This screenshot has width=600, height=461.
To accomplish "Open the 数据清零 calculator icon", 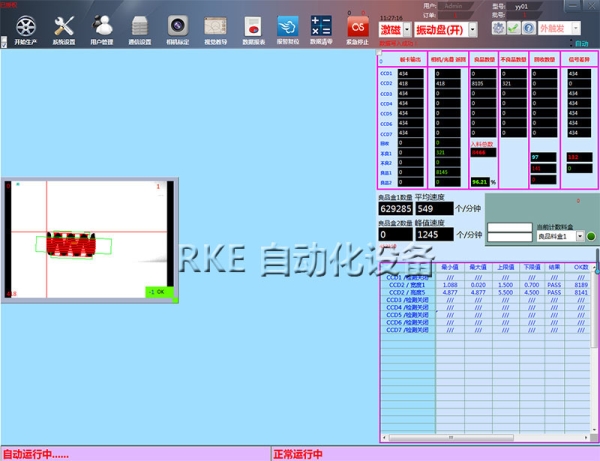I will [321, 27].
